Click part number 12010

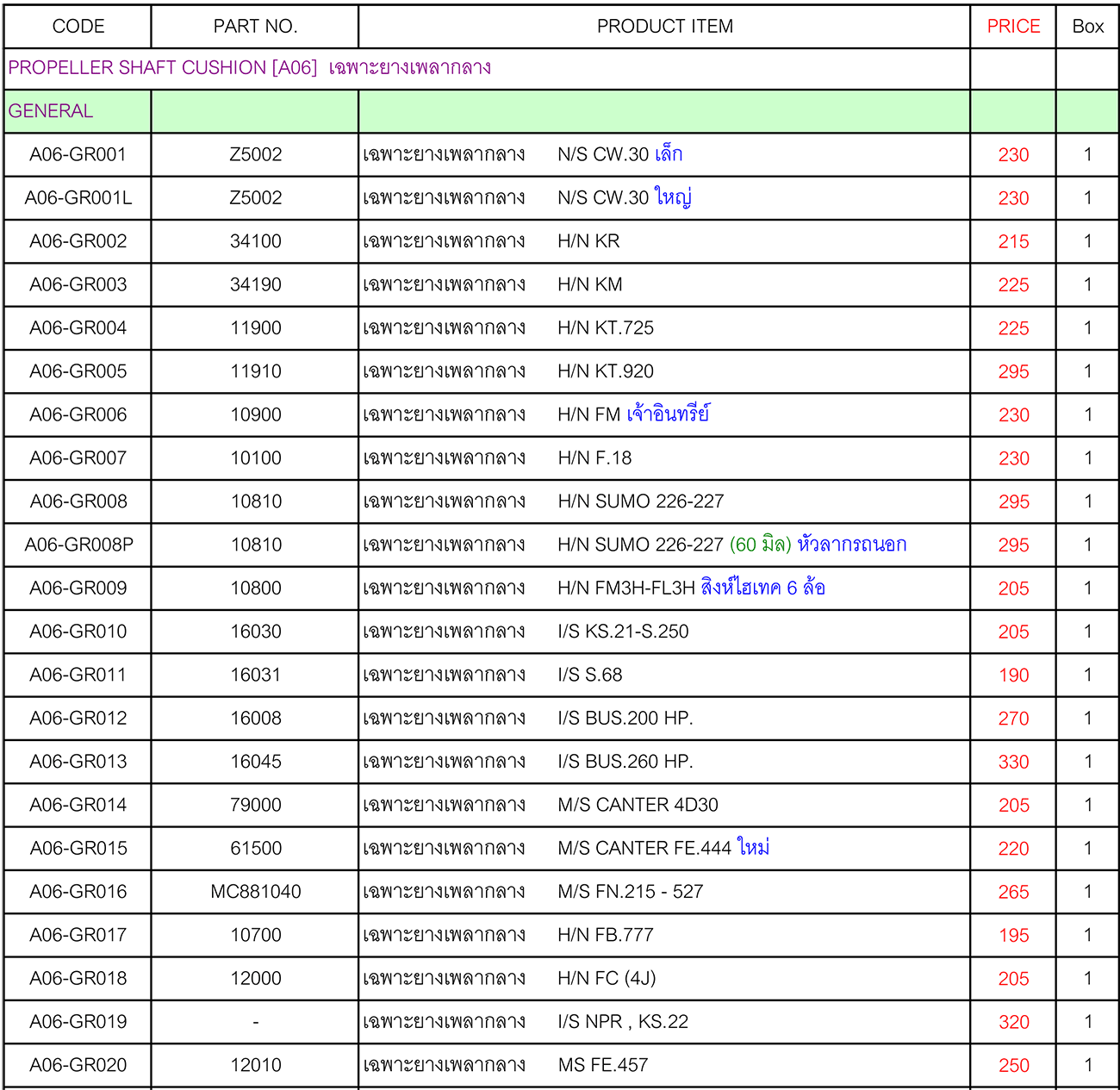click(x=255, y=1065)
